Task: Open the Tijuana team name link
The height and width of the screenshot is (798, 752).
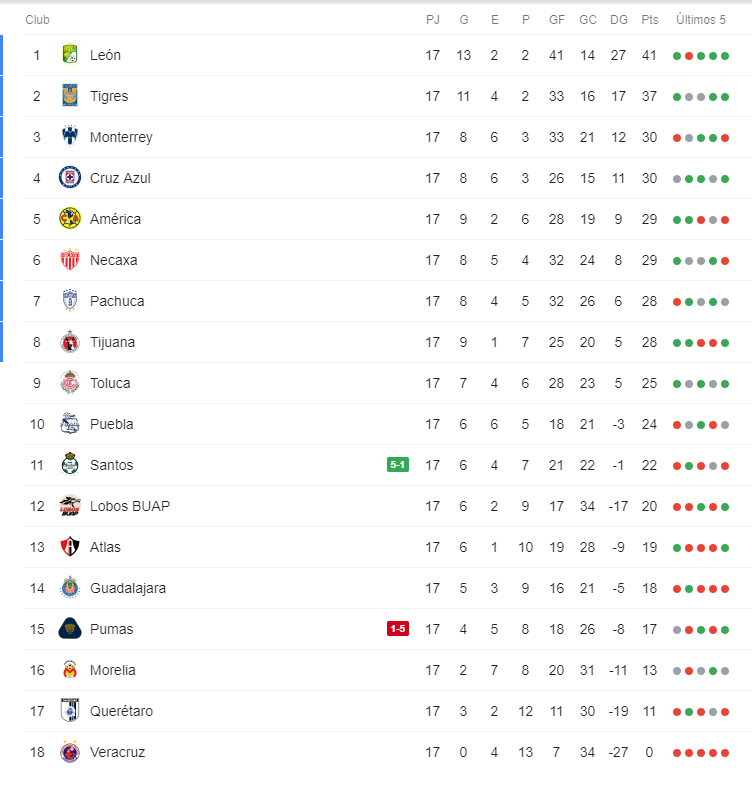Action: tap(112, 342)
